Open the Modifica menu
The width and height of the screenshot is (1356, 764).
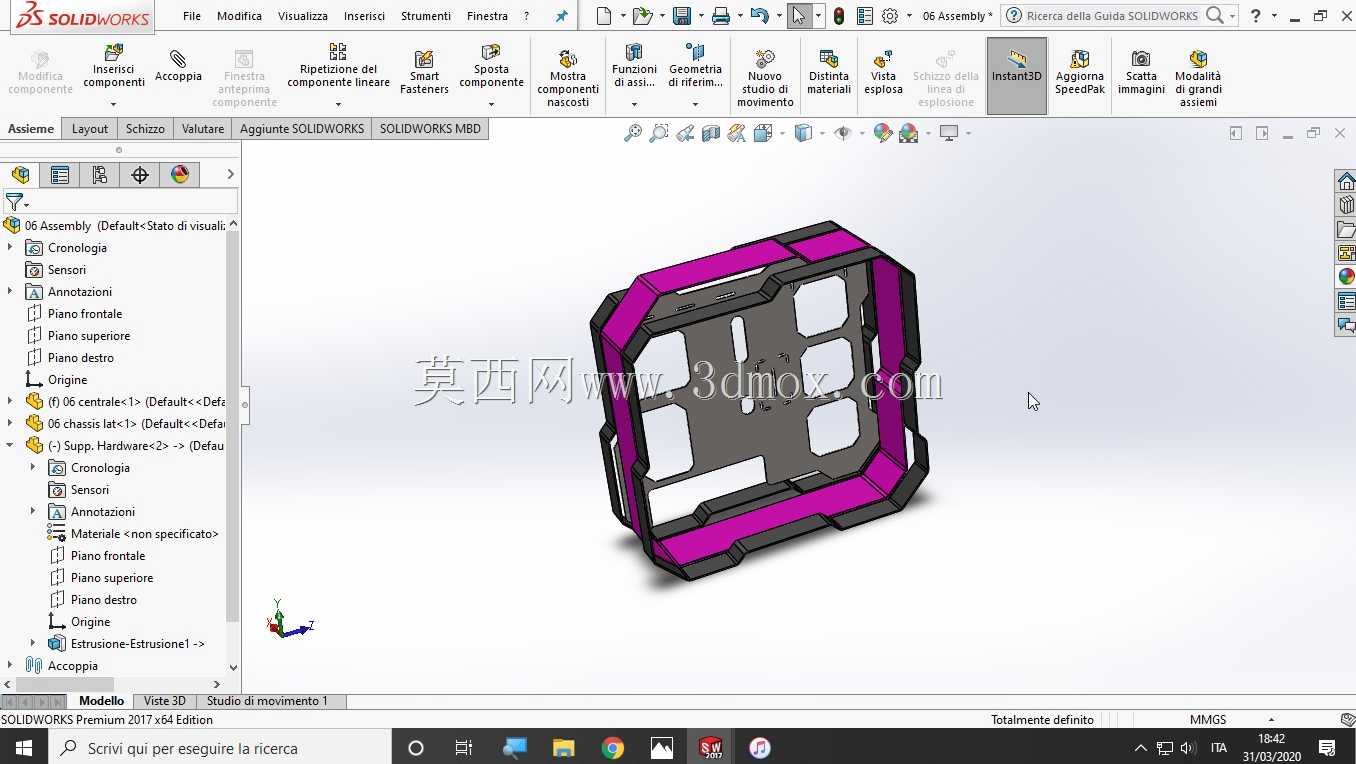(239, 16)
